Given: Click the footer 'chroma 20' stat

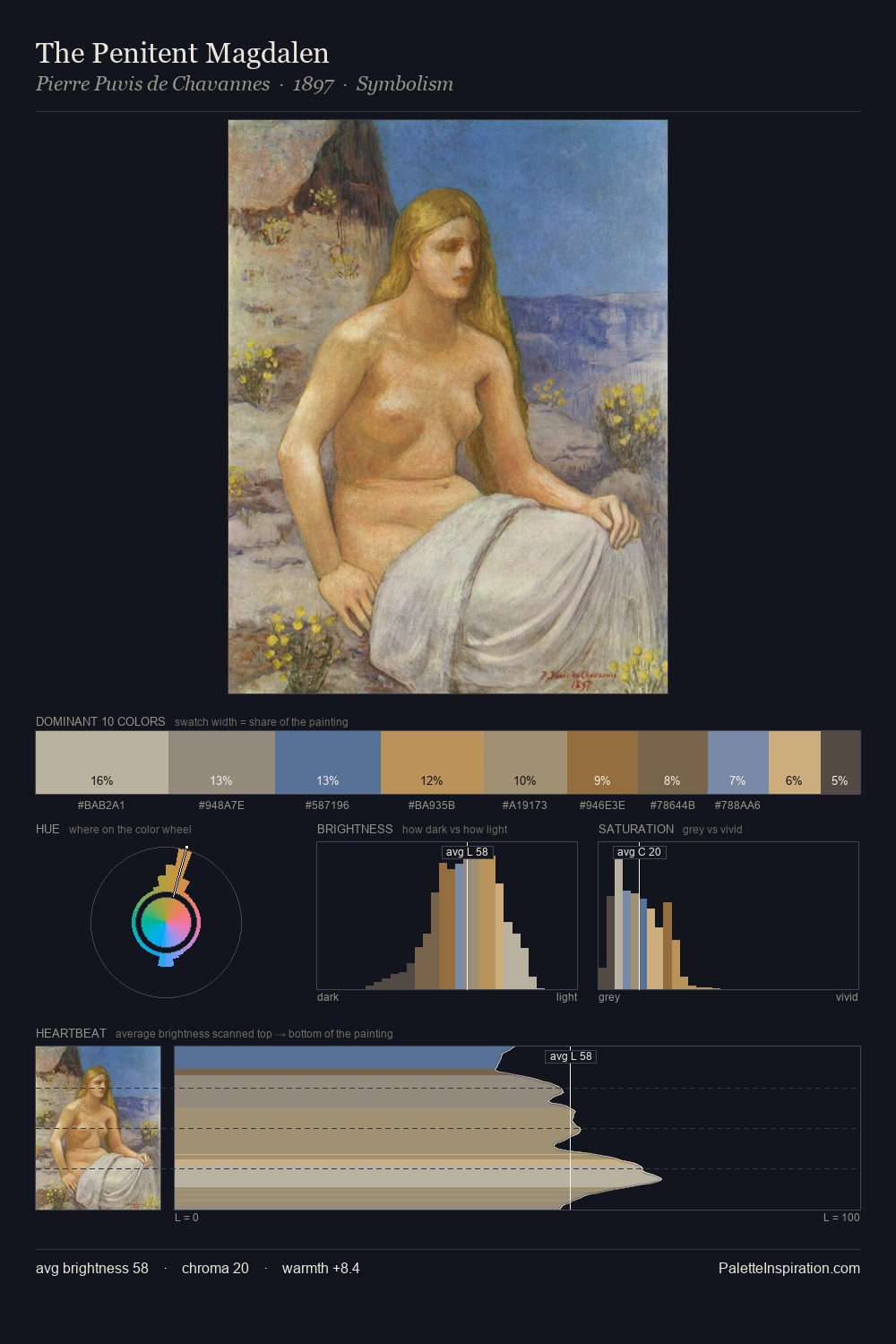Looking at the screenshot, I should point(215,1268).
